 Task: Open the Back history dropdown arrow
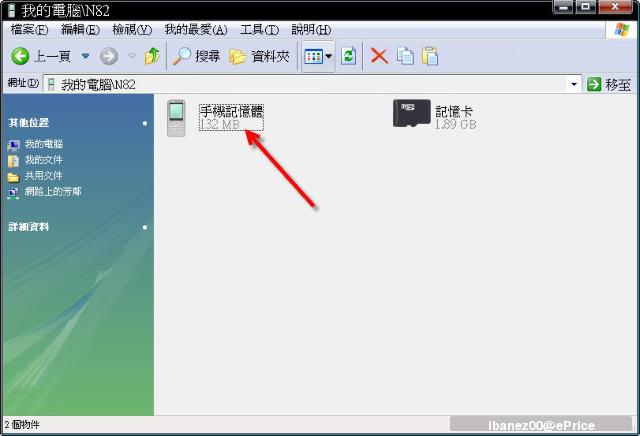(x=85, y=56)
